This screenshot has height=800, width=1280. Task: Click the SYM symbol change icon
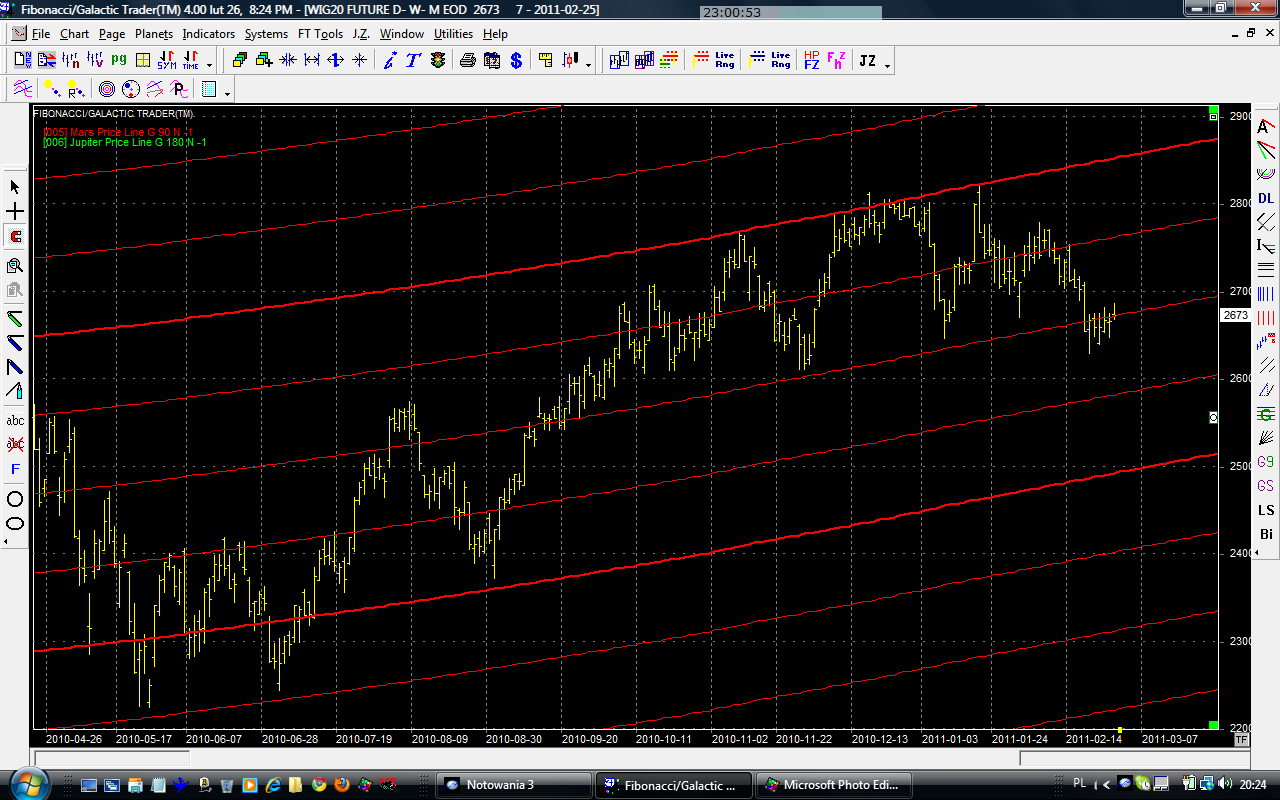click(166, 60)
